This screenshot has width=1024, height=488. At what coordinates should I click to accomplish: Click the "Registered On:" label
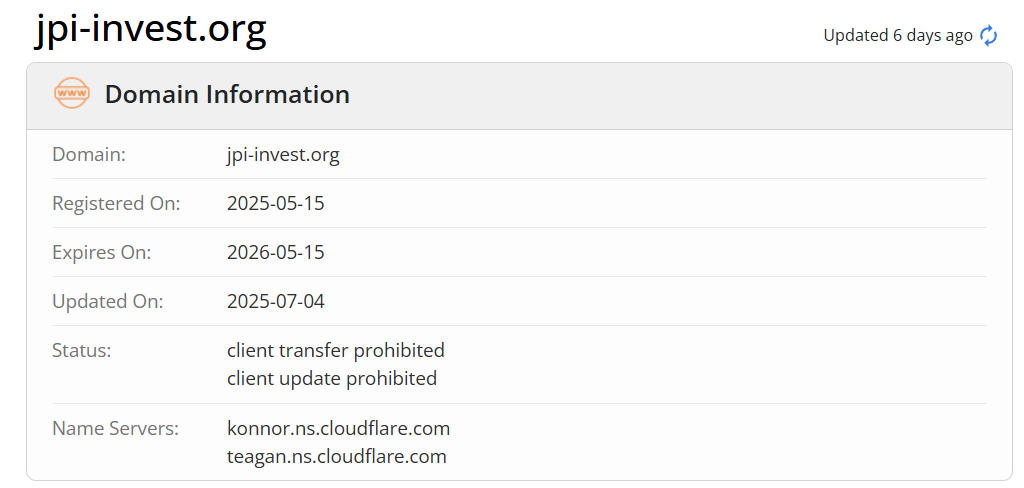[116, 204]
